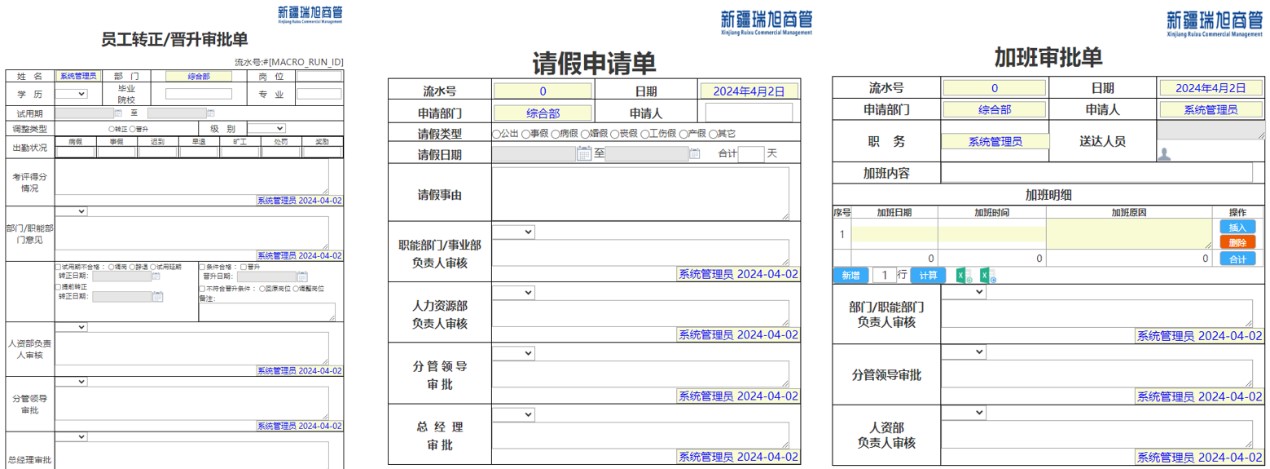
Task: Click the 考评得分情况 text area
Action: coord(192,177)
